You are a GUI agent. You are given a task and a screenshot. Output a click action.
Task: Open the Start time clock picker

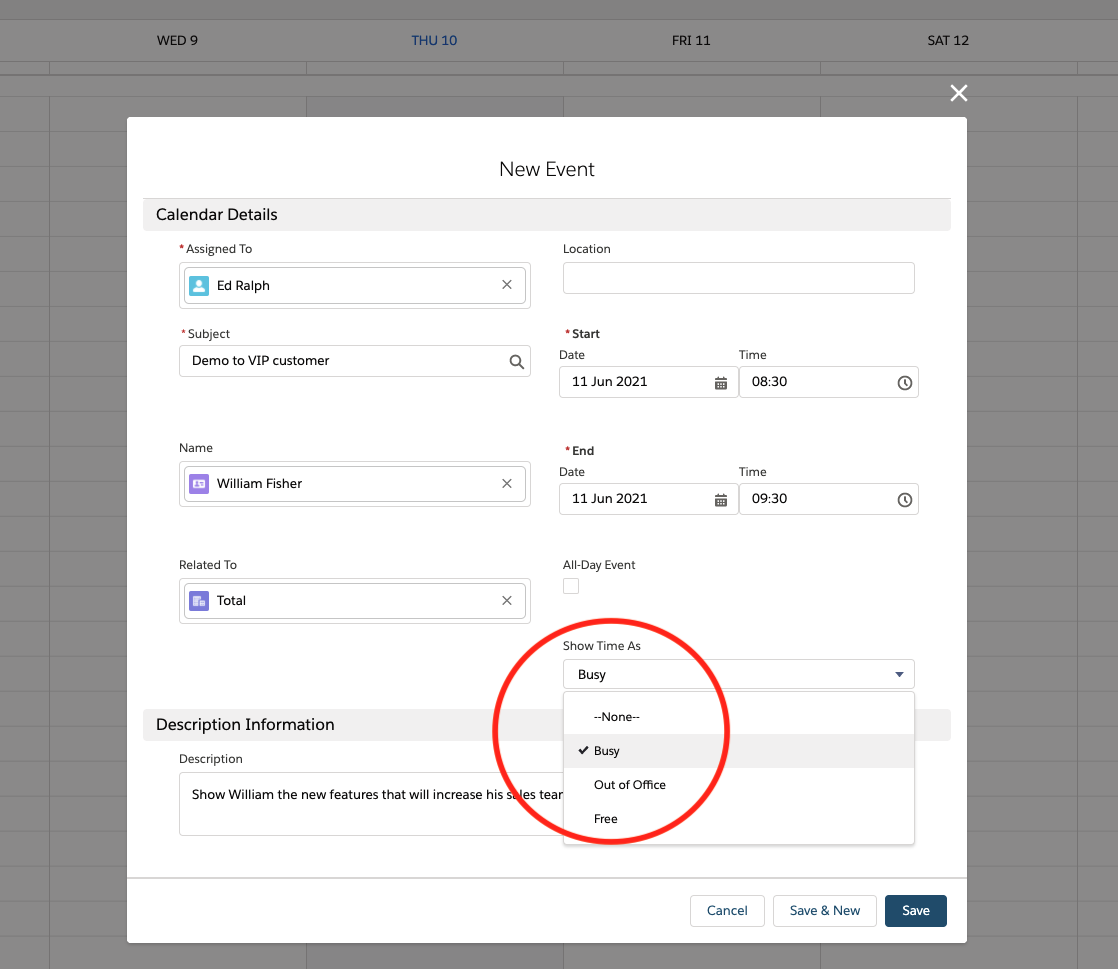pos(904,383)
